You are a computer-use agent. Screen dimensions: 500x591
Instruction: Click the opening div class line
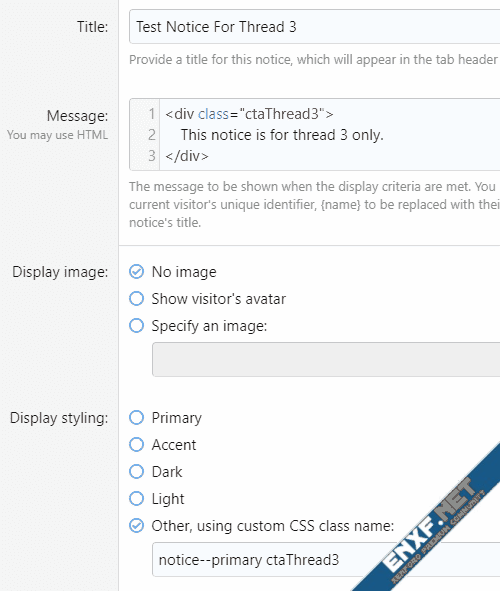click(x=249, y=114)
